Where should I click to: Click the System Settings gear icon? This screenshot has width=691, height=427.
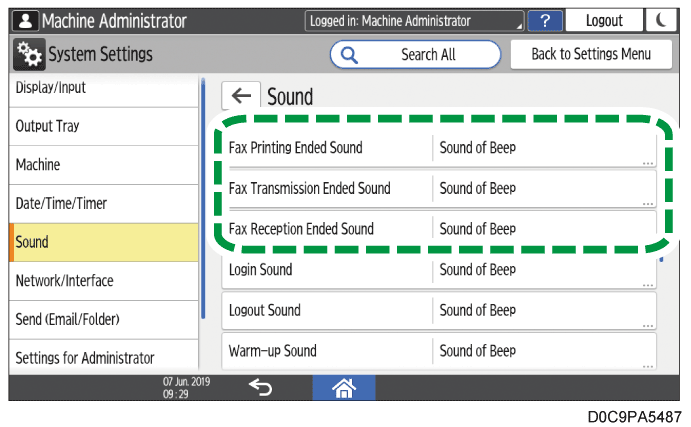point(27,54)
